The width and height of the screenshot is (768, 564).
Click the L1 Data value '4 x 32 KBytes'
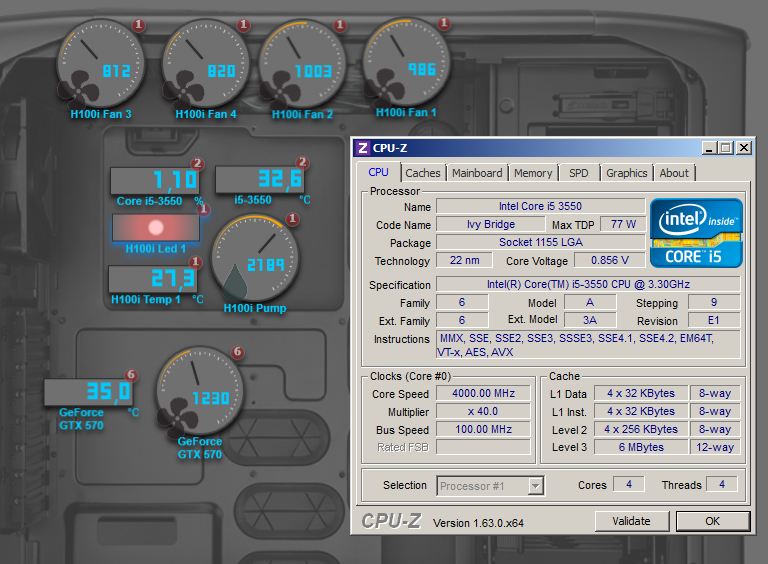pos(641,394)
